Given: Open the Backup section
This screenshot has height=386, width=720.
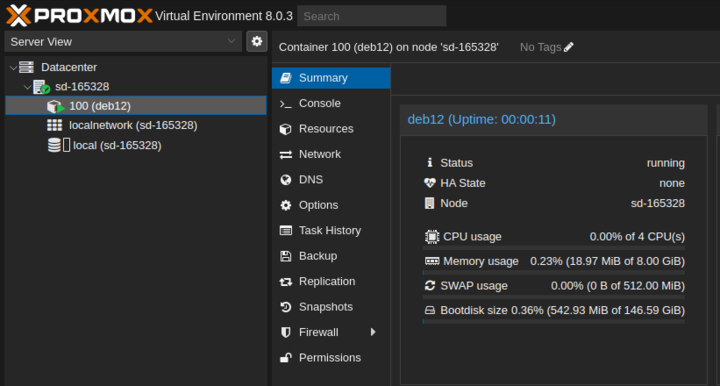Looking at the screenshot, I should pyautogui.click(x=331, y=256).
